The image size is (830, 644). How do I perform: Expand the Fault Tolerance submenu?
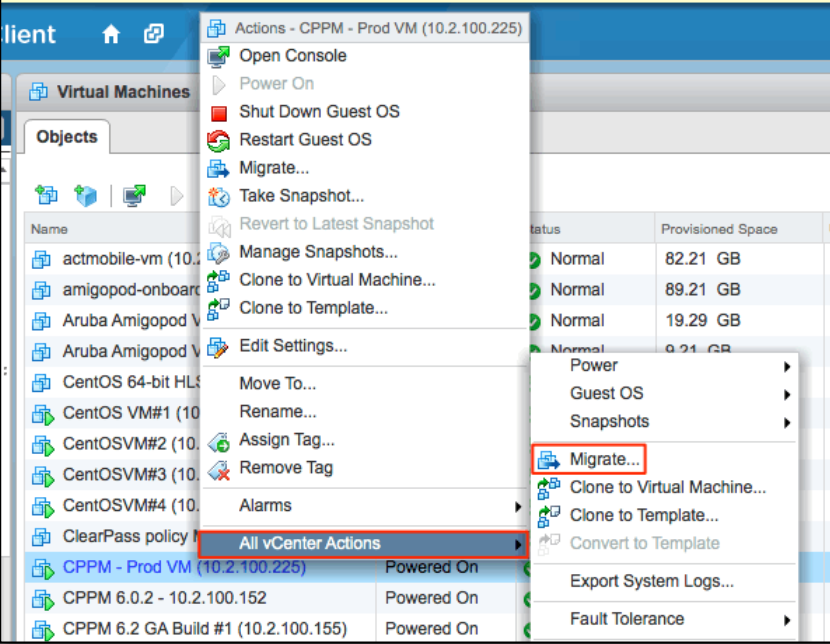point(664,619)
